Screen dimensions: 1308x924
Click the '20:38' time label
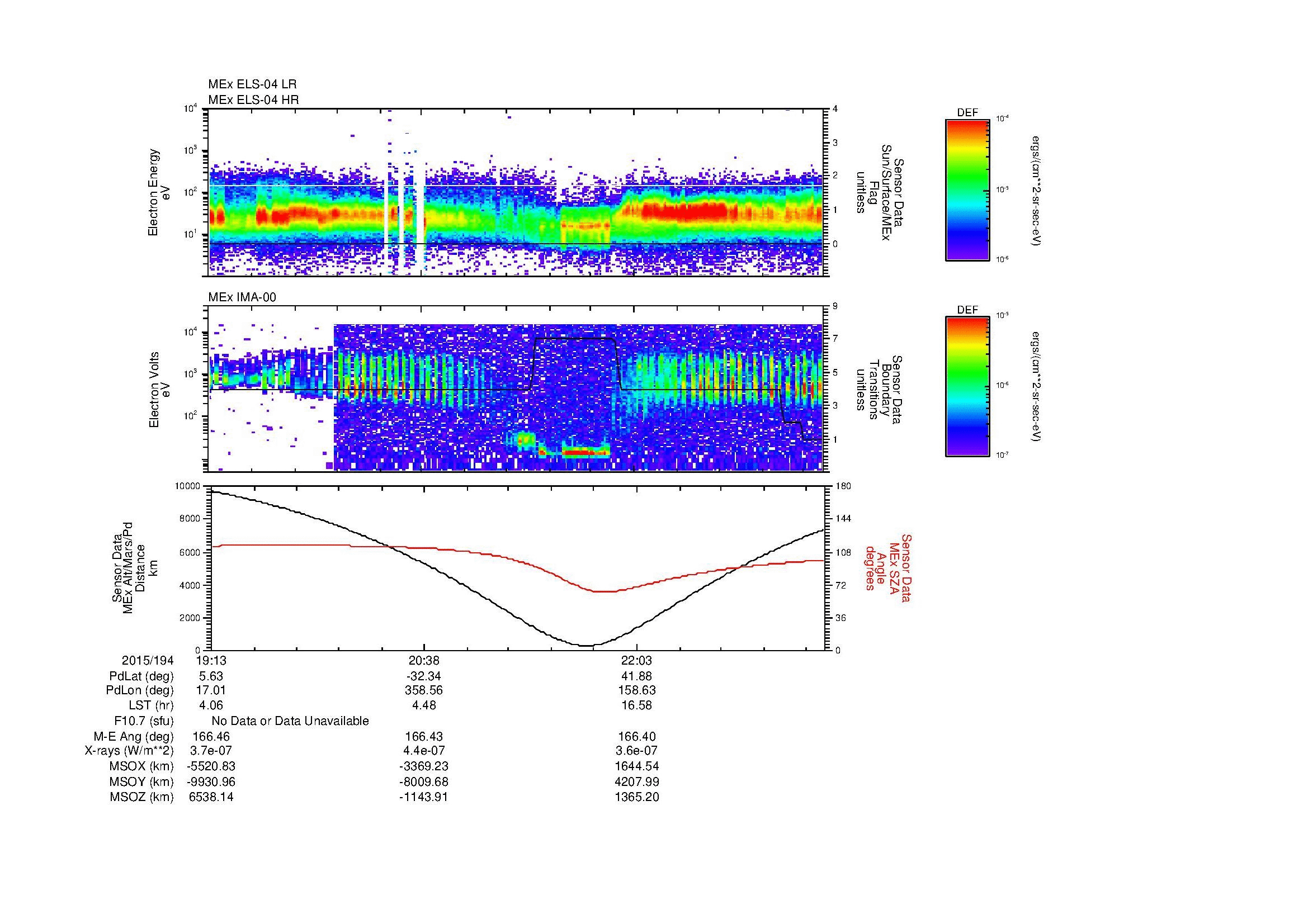pyautogui.click(x=424, y=660)
